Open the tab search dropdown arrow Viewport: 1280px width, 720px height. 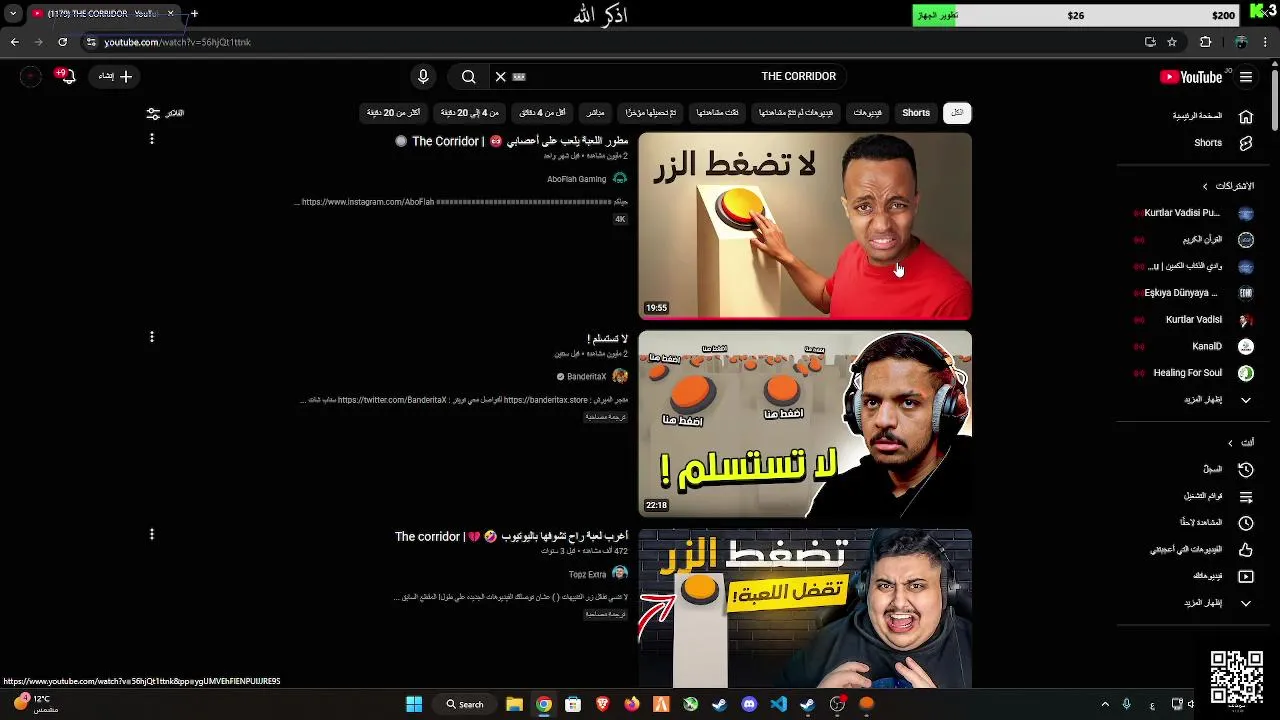coord(12,14)
